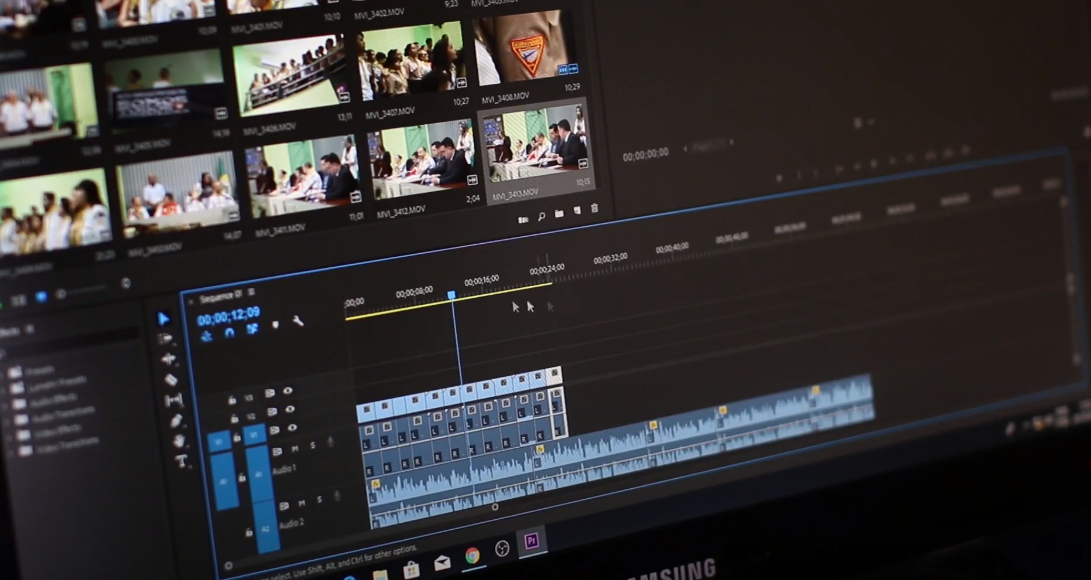Click the 00;00;12;09 playhead timecode
Image resolution: width=1091 pixels, height=580 pixels.
pyautogui.click(x=228, y=317)
